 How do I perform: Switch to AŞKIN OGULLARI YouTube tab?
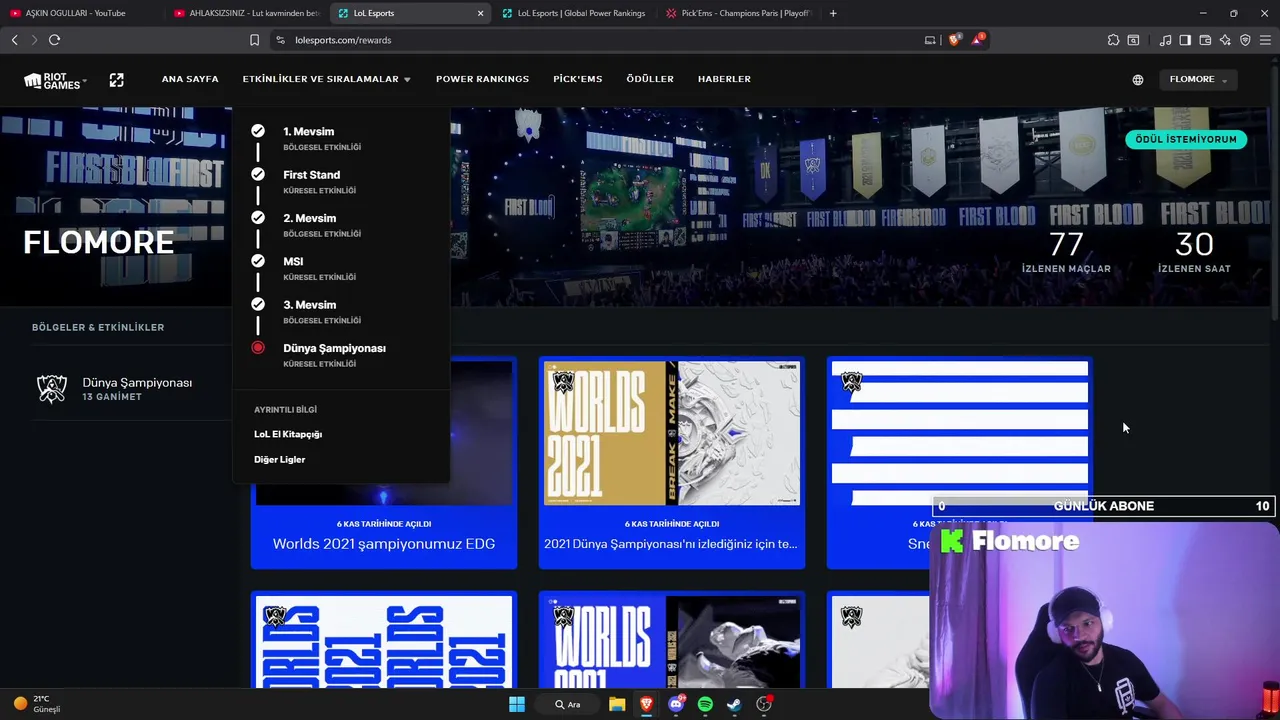click(76, 13)
